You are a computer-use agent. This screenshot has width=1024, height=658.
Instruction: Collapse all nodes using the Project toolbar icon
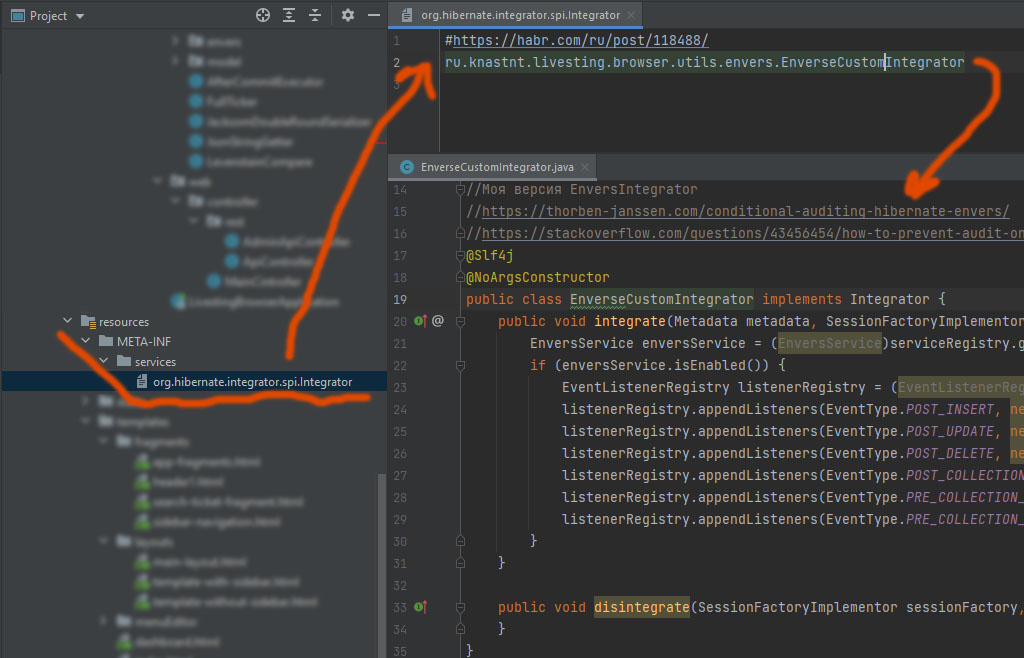[315, 15]
